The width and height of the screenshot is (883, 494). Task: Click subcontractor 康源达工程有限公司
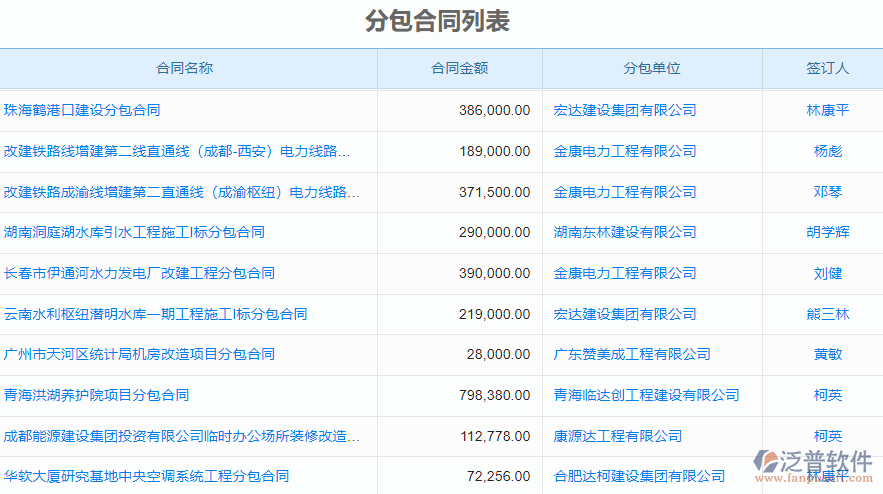click(x=618, y=436)
